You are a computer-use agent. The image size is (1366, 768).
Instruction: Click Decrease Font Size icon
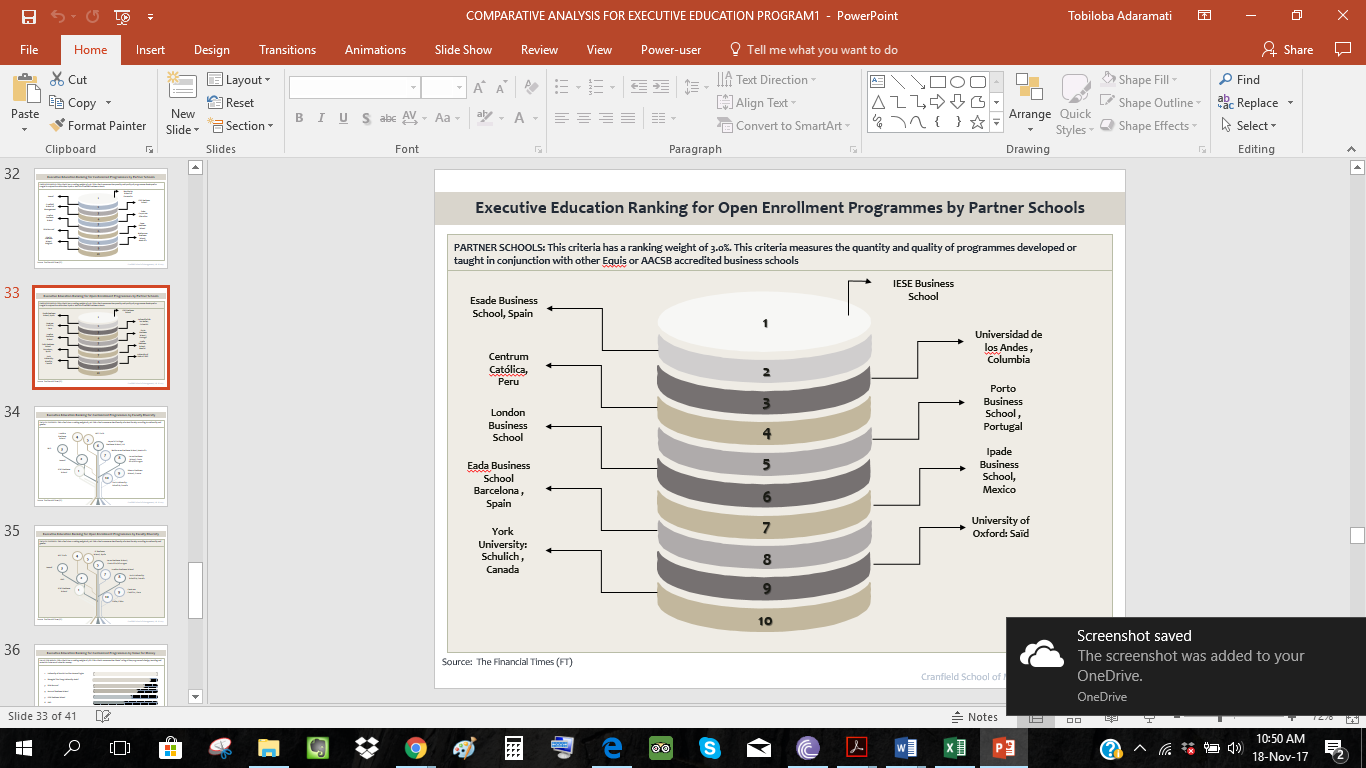[503, 88]
